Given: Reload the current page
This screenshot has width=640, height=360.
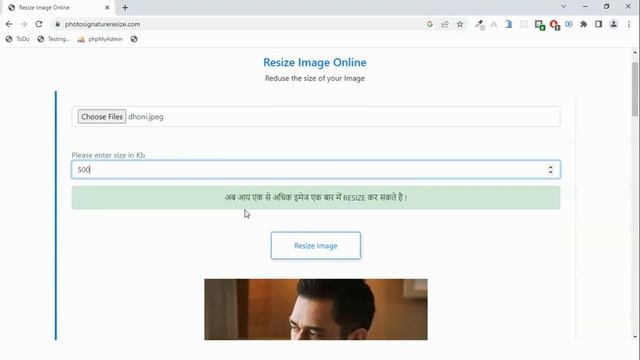Looking at the screenshot, I should [x=39, y=24].
